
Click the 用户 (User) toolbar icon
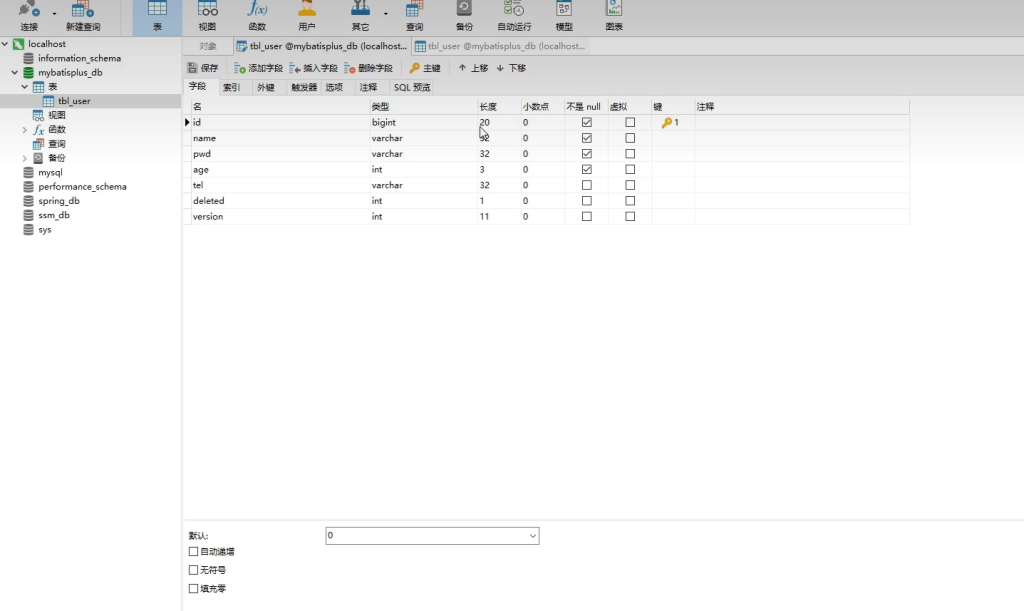[307, 14]
